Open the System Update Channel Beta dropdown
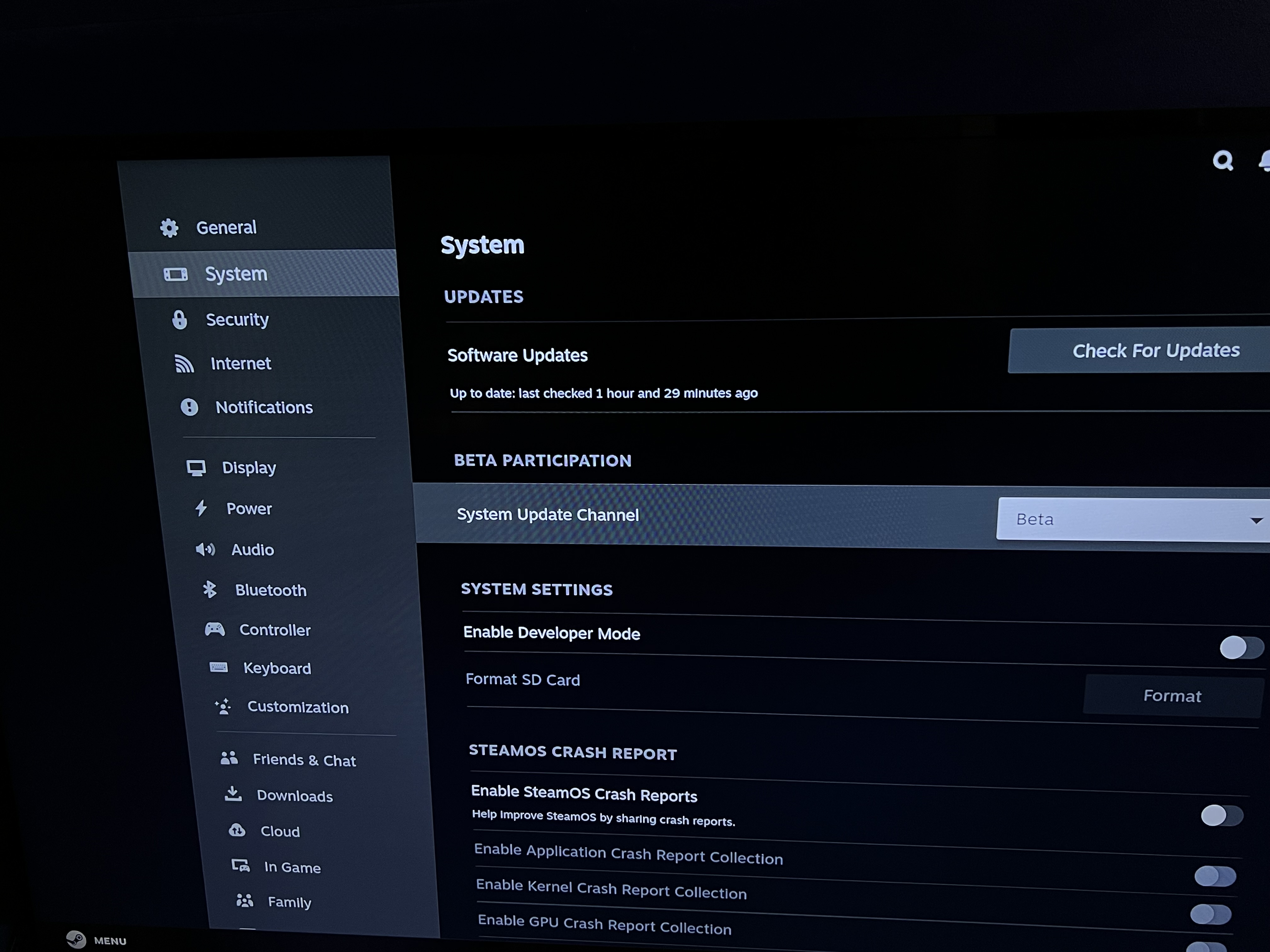 [1133, 519]
